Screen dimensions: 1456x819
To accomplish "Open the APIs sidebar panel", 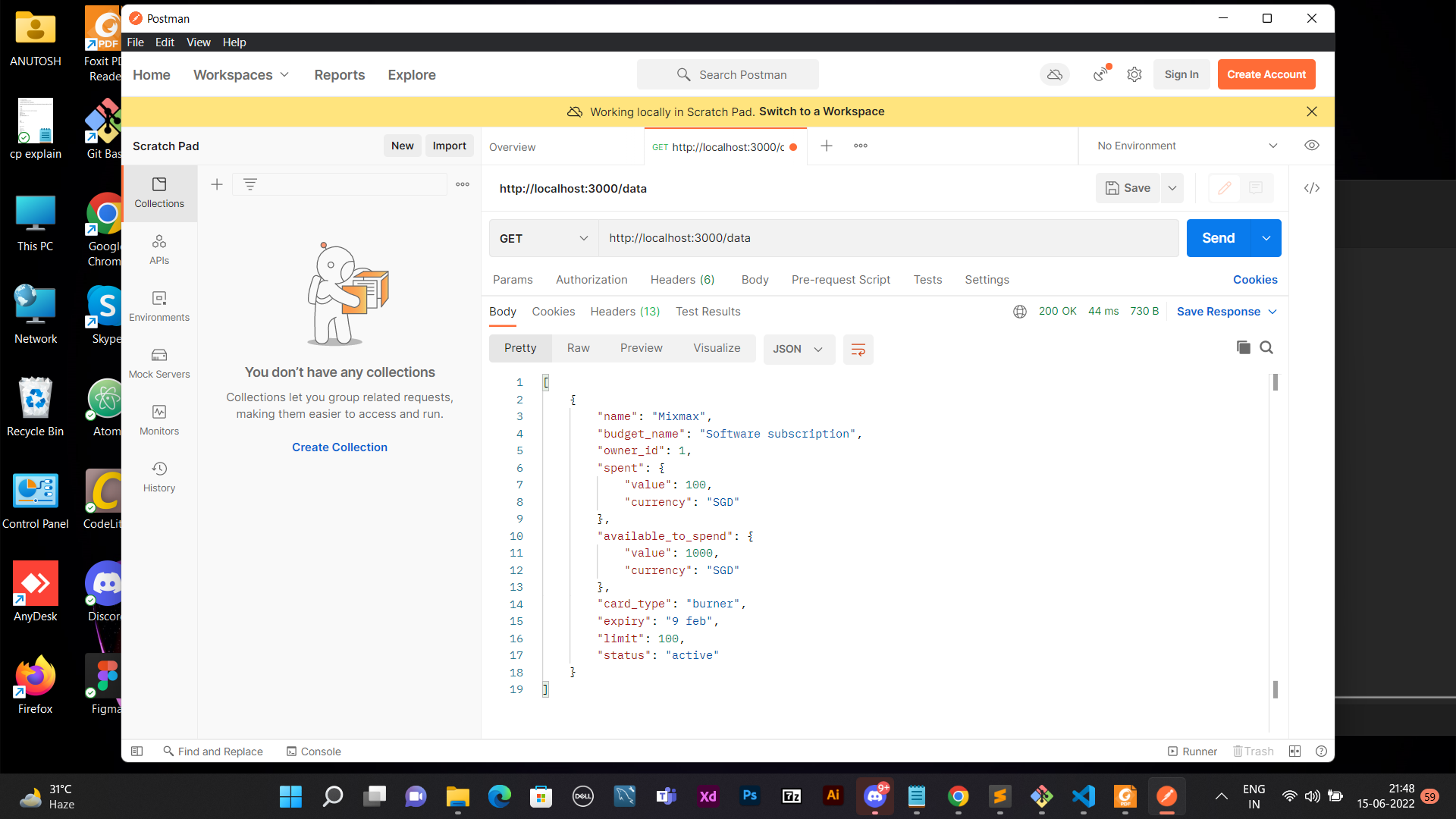I will coord(159,249).
